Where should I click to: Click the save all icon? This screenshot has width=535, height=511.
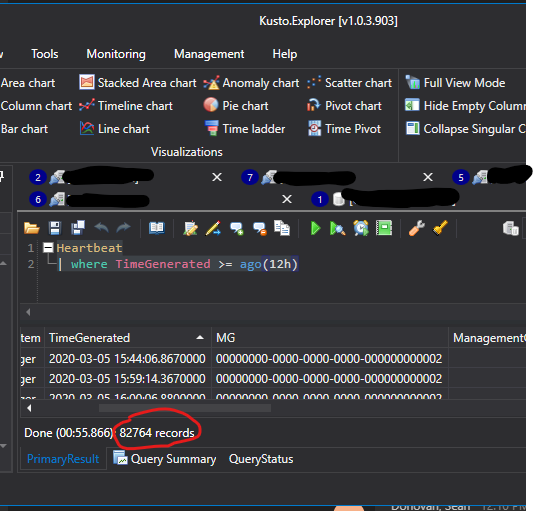[78, 228]
